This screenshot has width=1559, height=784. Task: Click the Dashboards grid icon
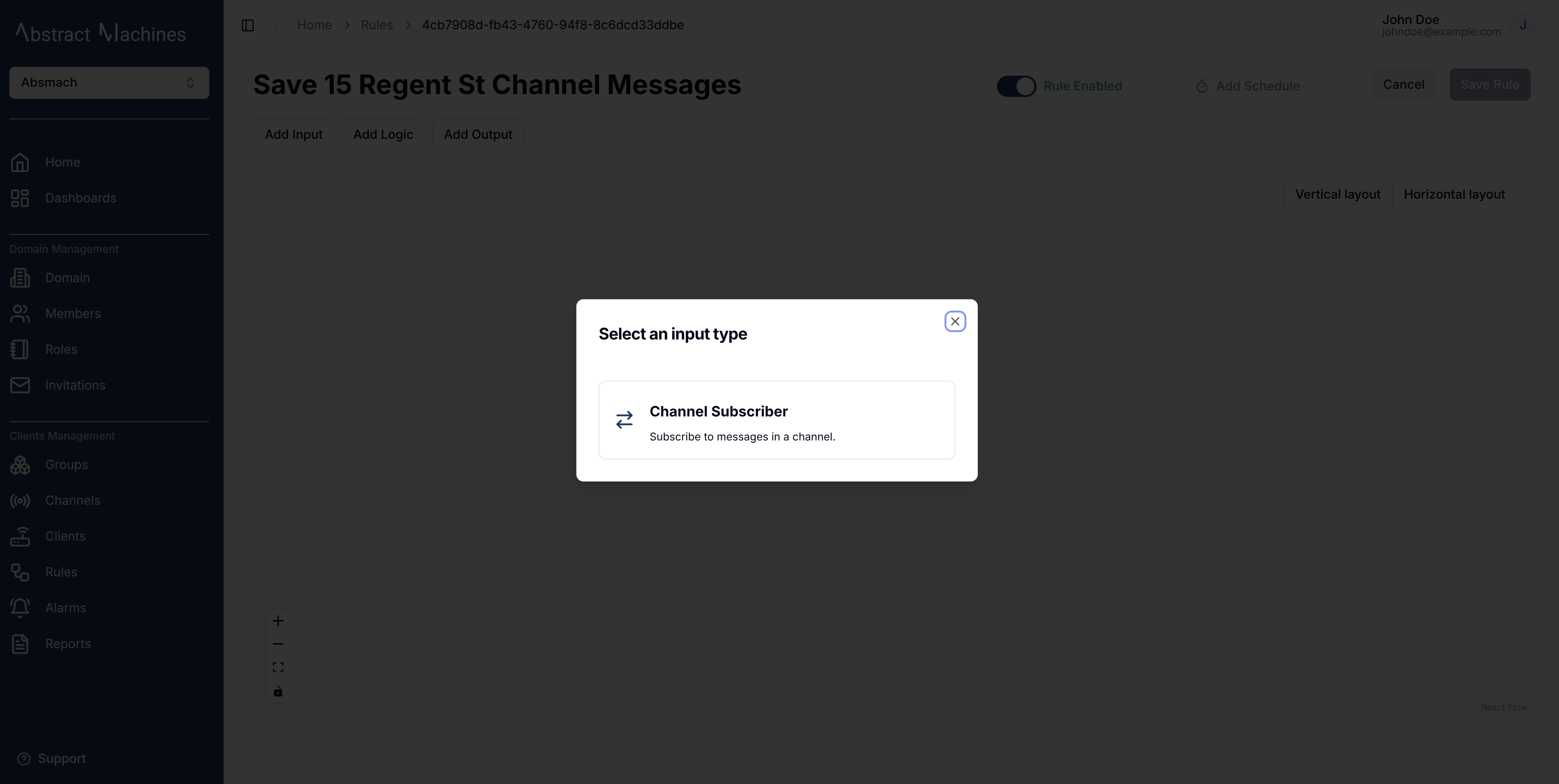pos(20,198)
